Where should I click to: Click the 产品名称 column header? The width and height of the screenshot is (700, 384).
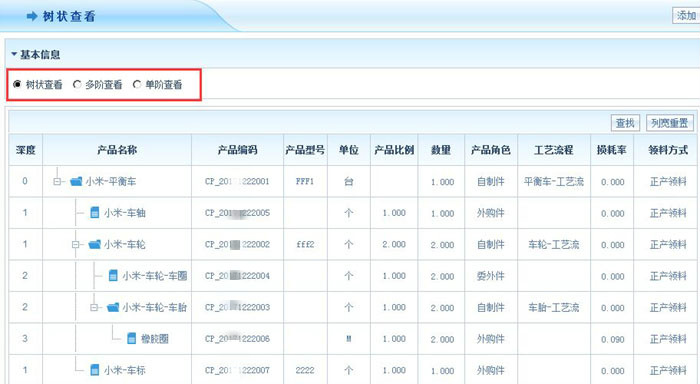click(x=117, y=150)
